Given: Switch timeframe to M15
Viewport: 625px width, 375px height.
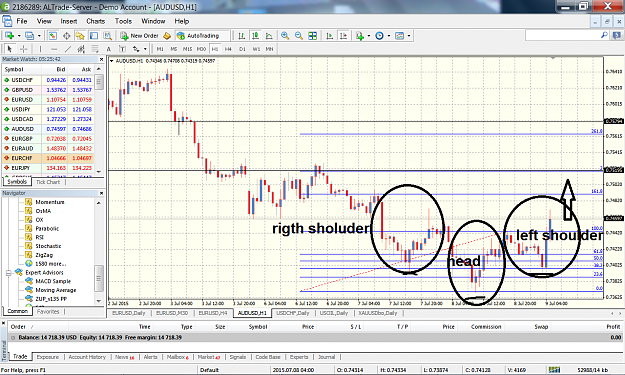Looking at the screenshot, I should tap(187, 49).
